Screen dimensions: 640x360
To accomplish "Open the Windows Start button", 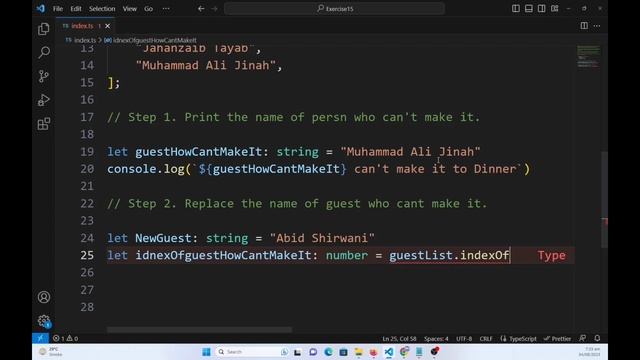I will click(206, 352).
